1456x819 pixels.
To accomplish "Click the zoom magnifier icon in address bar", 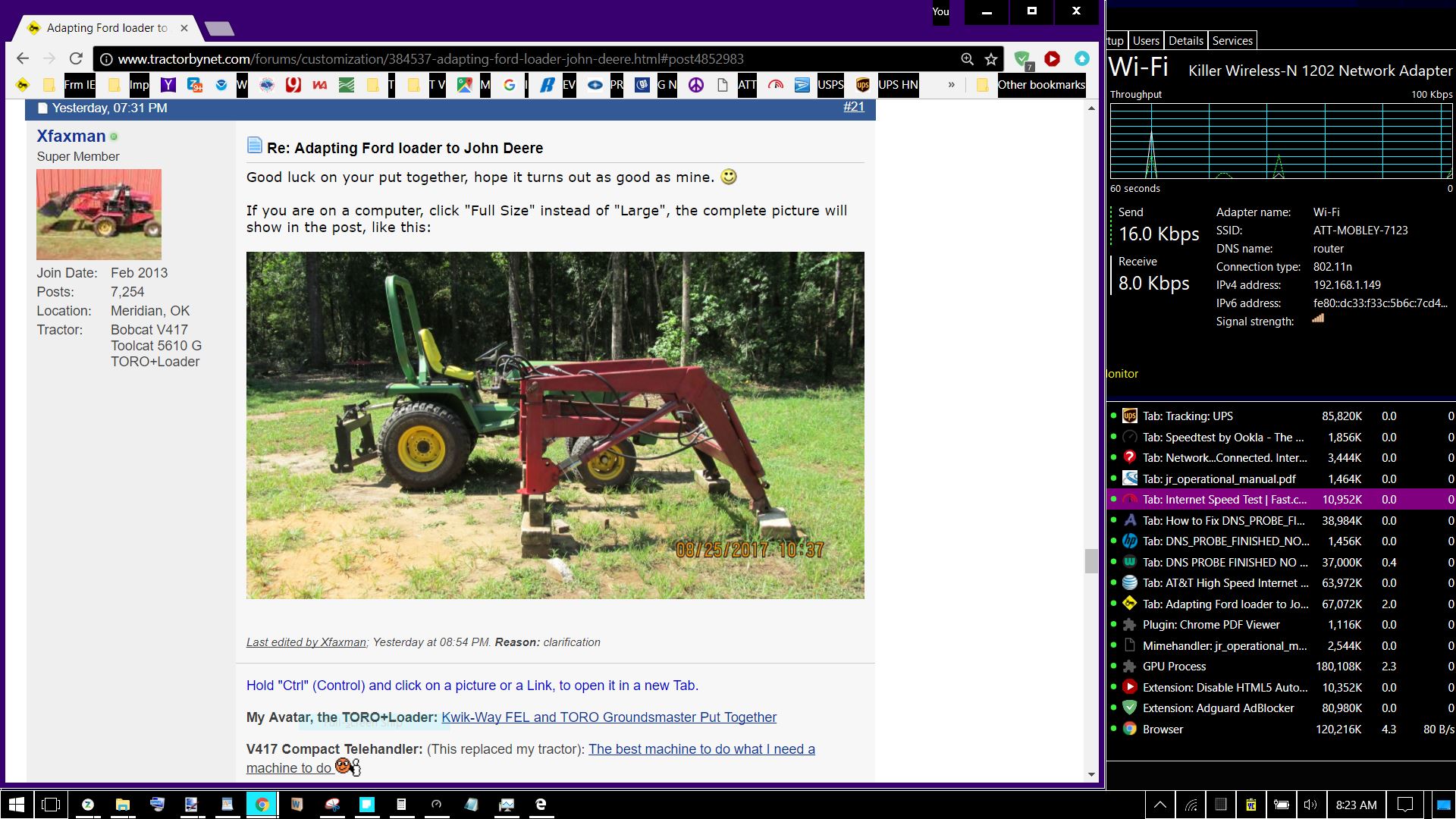I will [967, 59].
